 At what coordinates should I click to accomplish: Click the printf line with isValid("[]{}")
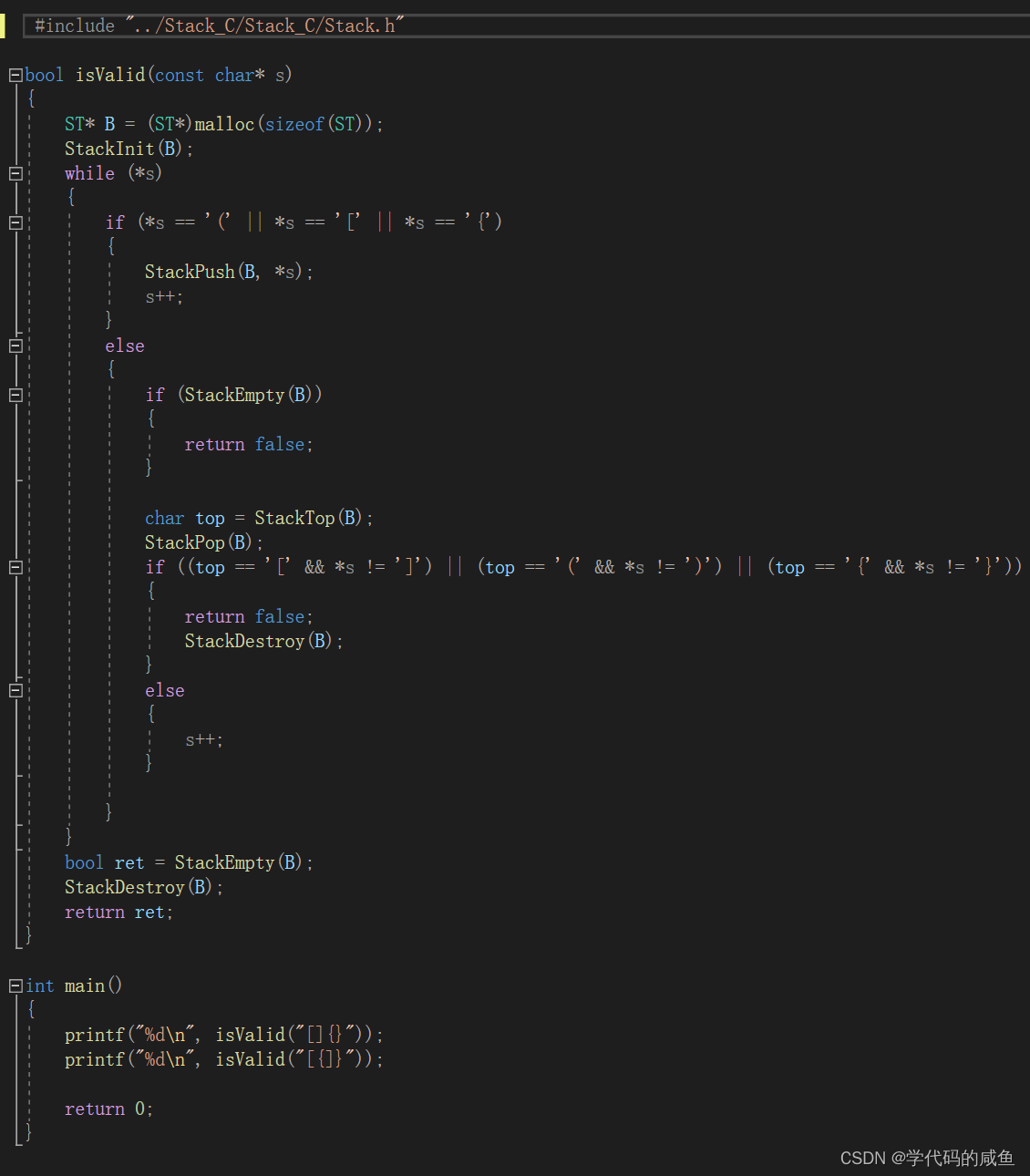click(x=224, y=1035)
